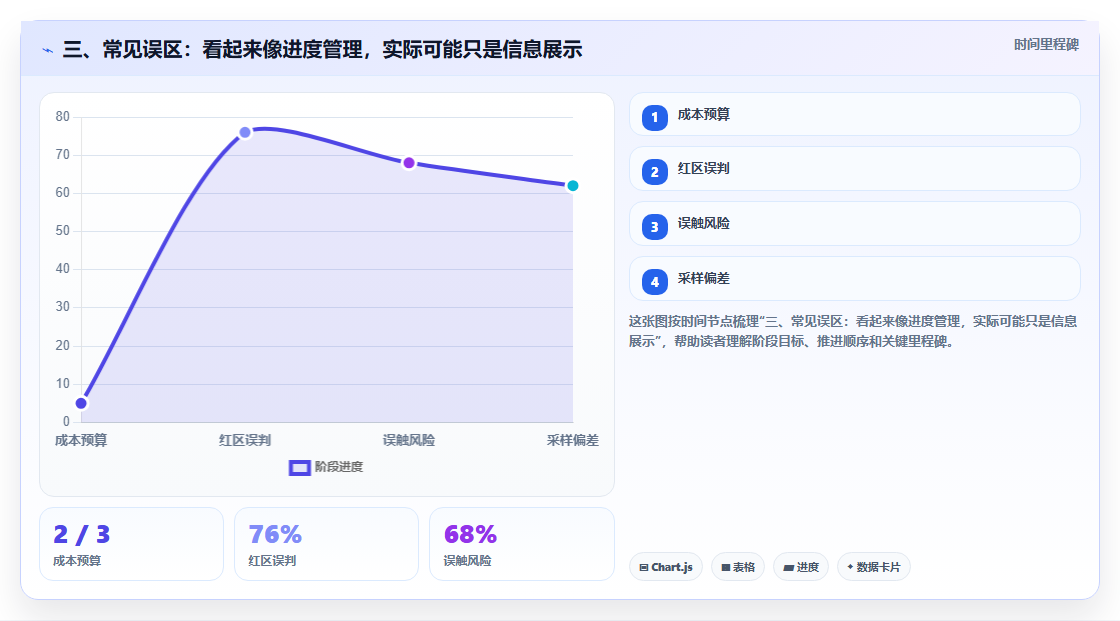This screenshot has height=621, width=1120.
Task: Click the y-axis value 80
Action: pos(63,116)
